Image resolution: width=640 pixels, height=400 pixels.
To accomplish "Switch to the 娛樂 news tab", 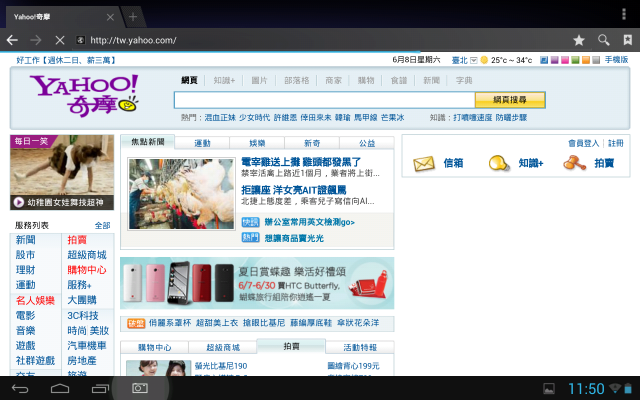I will coord(257,143).
